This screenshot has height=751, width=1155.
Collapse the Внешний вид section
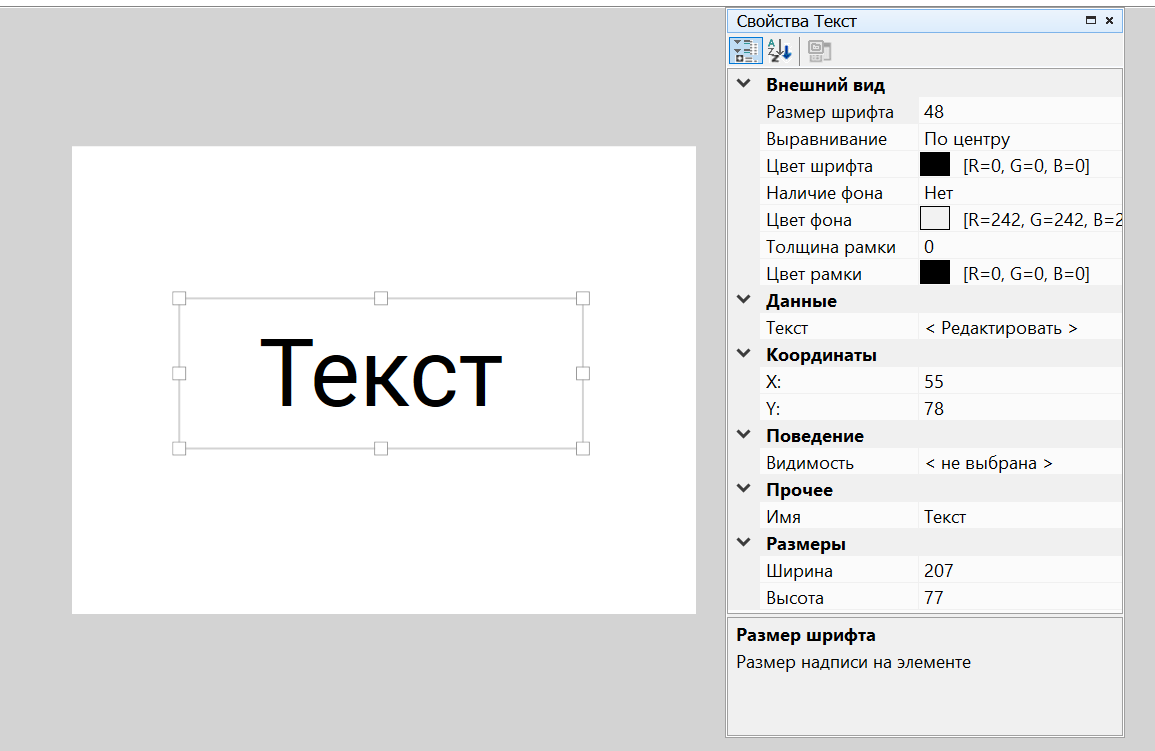pos(743,85)
